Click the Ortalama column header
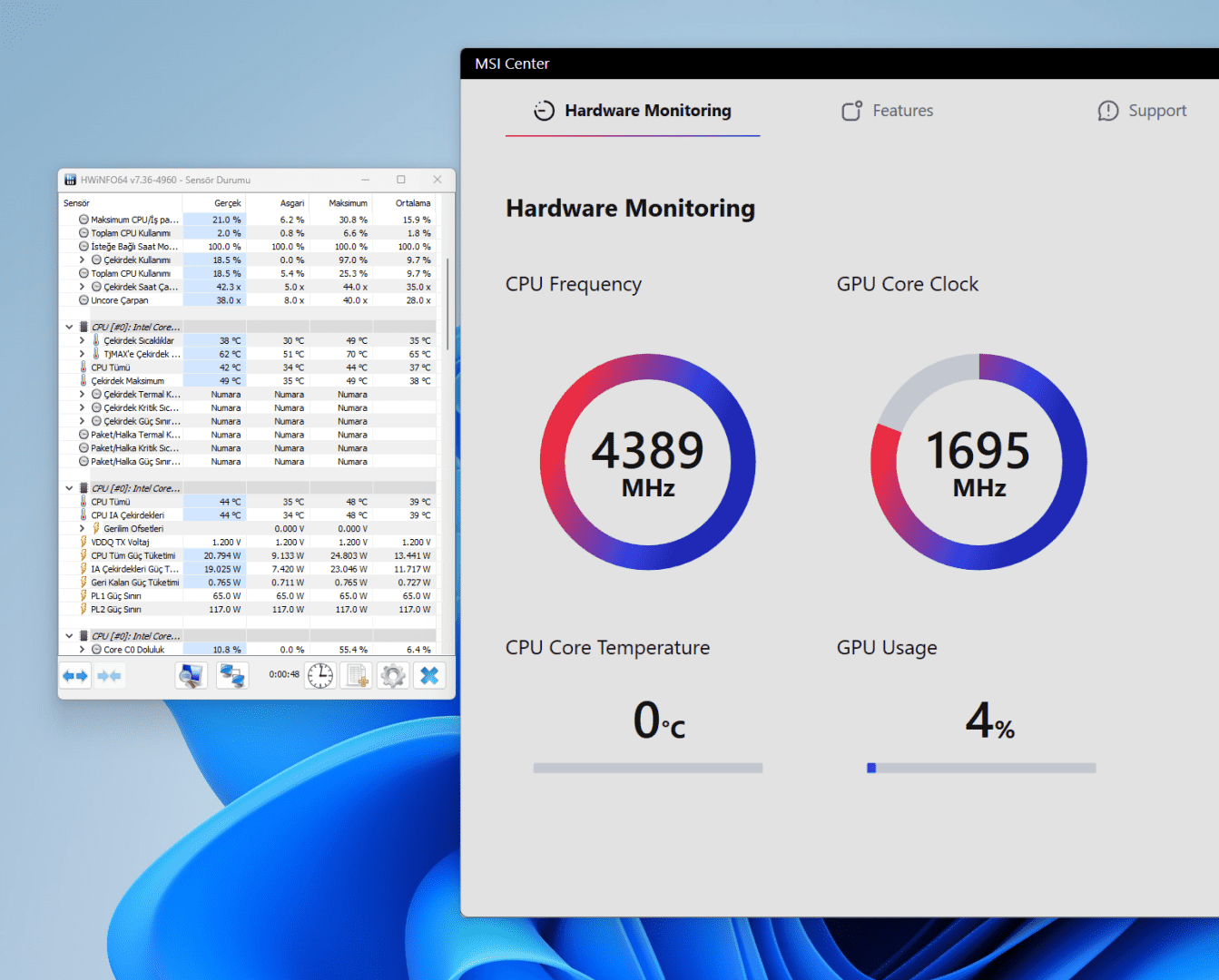The image size is (1219, 980). (412, 203)
